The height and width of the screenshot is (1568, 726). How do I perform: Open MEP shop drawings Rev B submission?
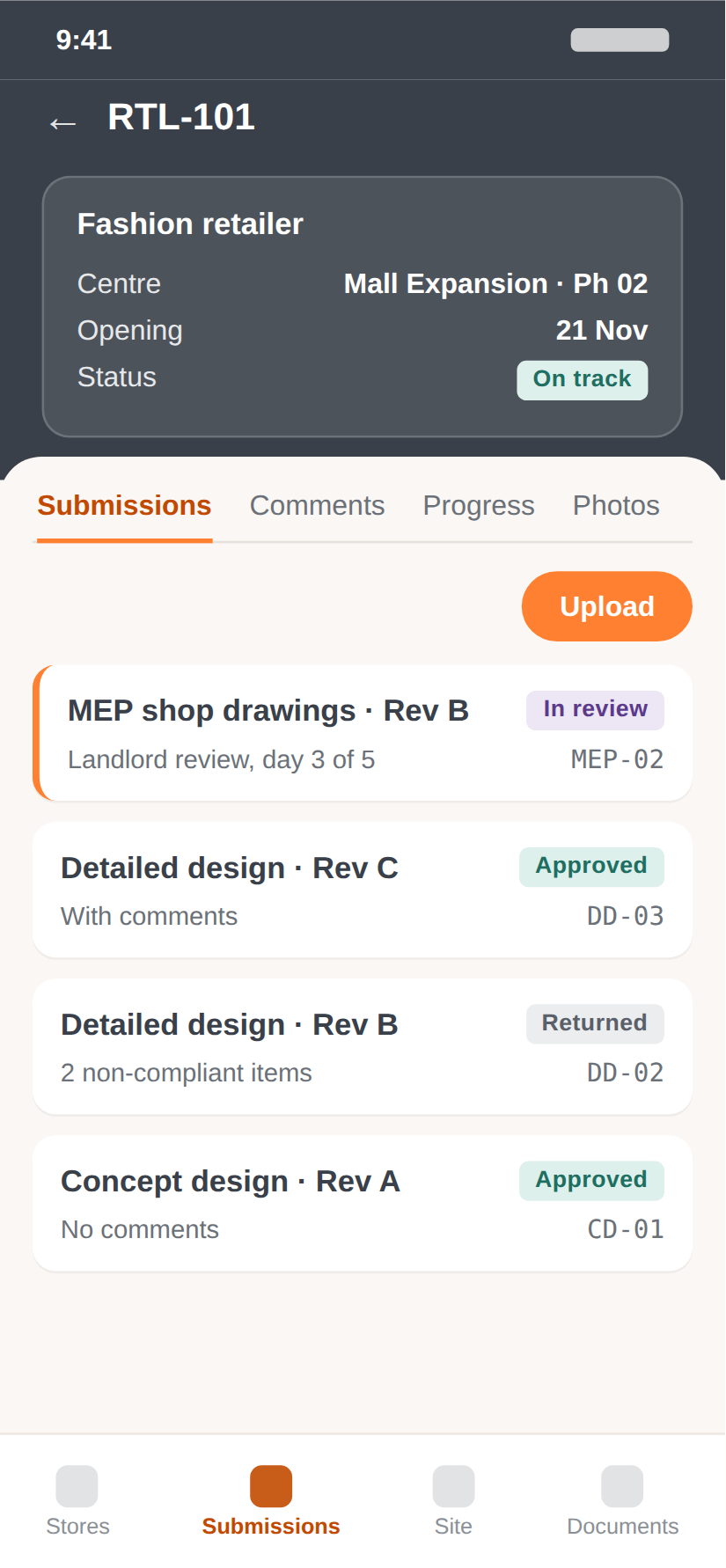tap(363, 733)
